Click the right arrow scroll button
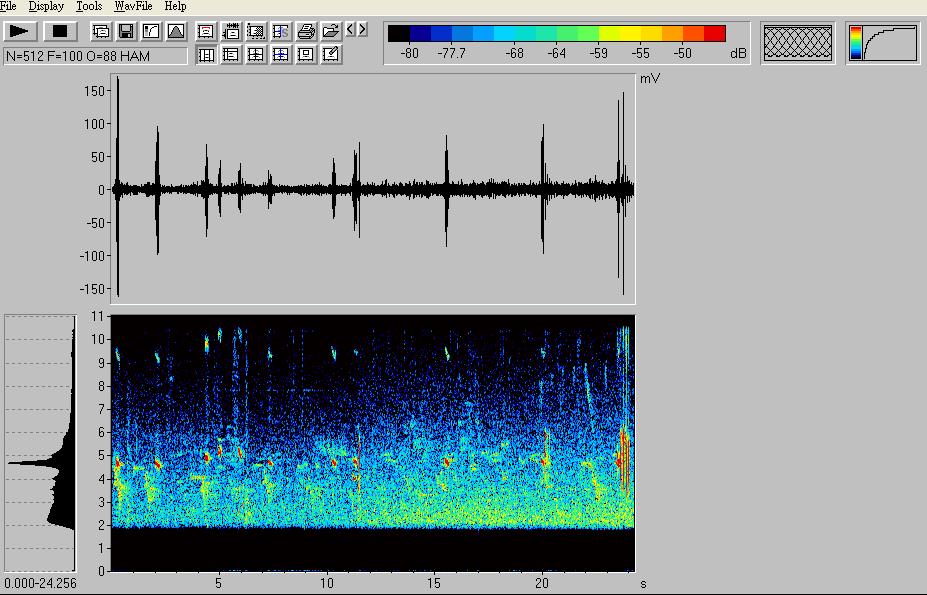Screen dimensions: 927x595 tap(361, 30)
